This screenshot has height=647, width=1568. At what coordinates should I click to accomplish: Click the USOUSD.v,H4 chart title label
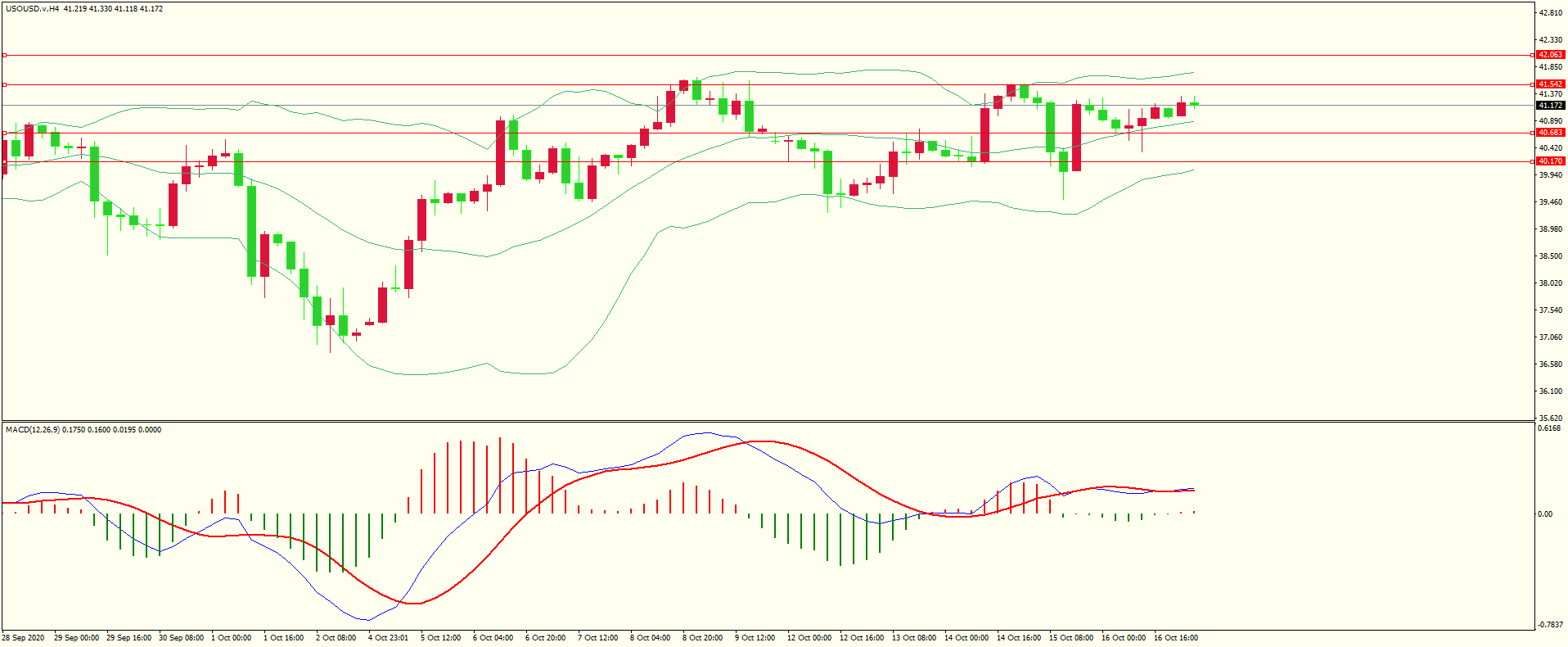33,9
